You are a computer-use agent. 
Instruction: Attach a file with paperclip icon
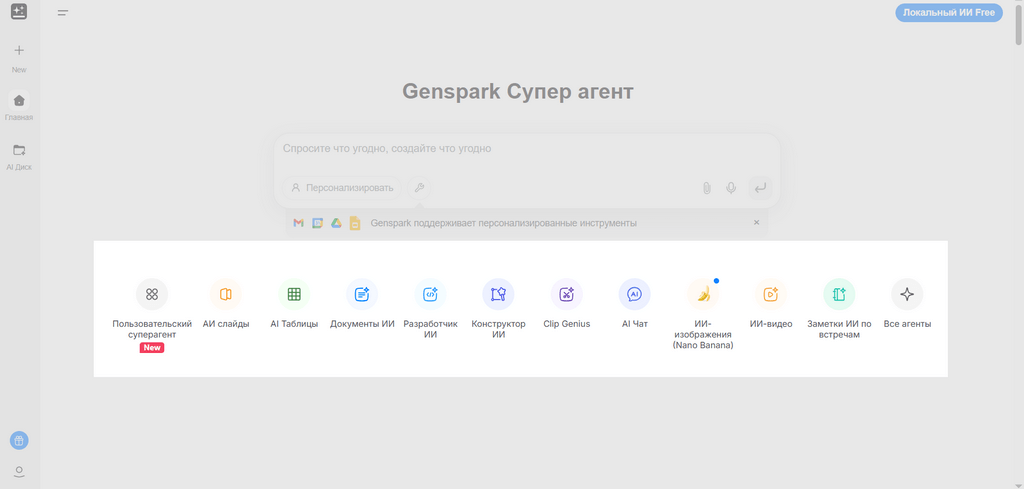point(707,188)
